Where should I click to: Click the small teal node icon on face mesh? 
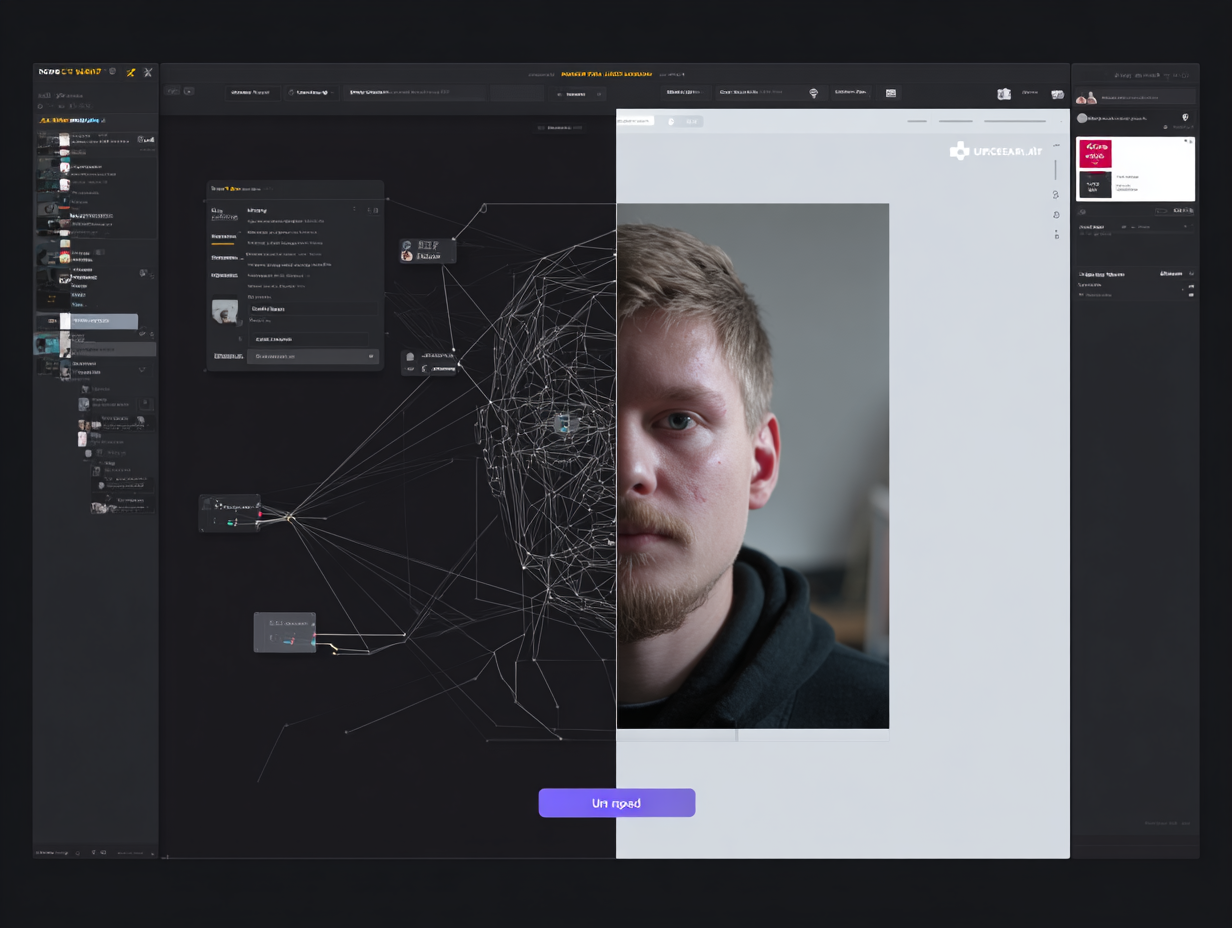click(563, 424)
